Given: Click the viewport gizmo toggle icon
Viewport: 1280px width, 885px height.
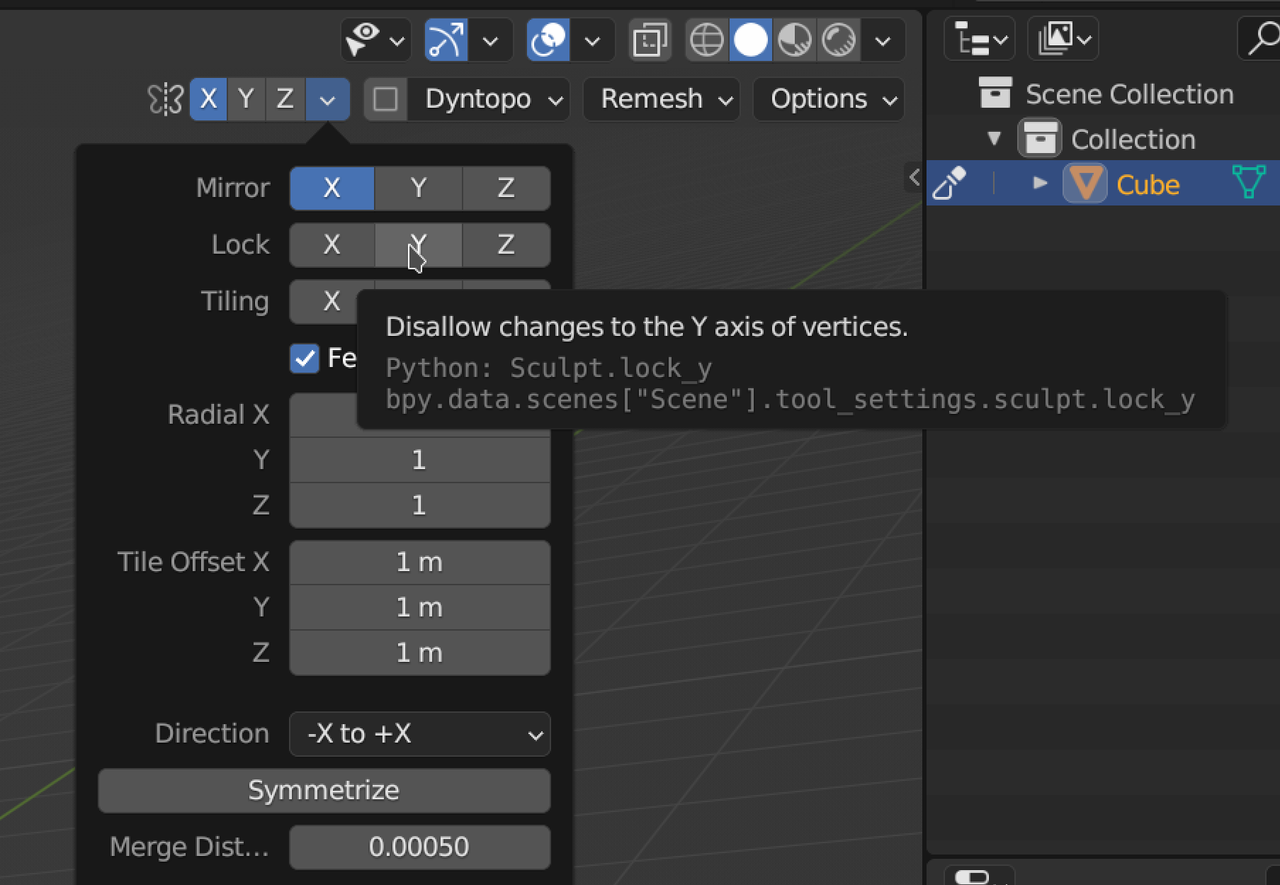Looking at the screenshot, I should [x=446, y=40].
